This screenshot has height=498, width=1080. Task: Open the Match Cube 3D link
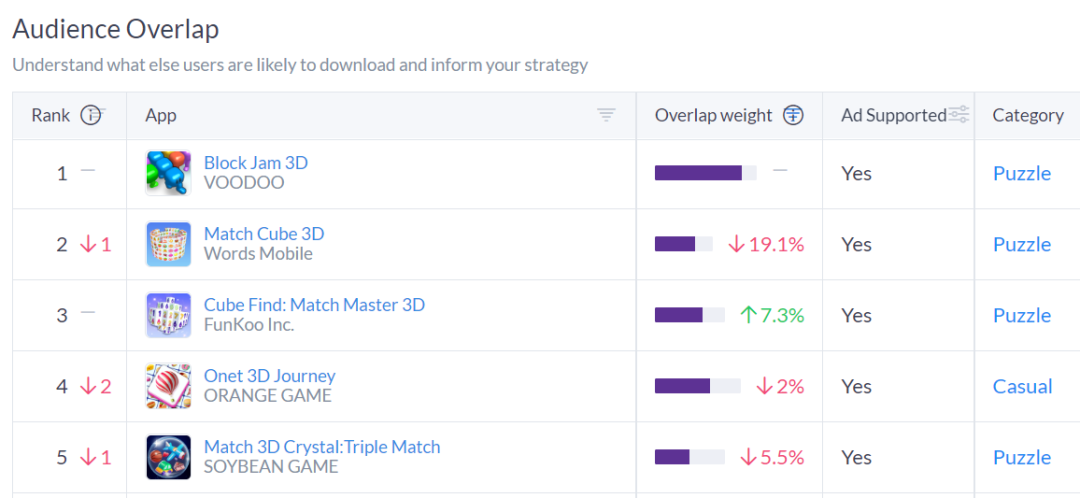264,234
